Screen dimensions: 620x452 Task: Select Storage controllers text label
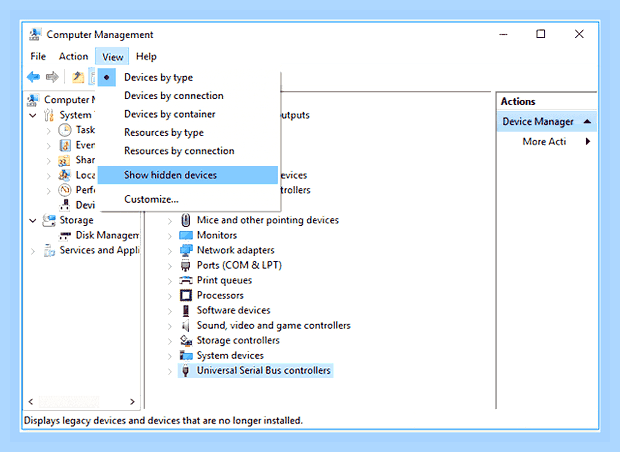coord(238,340)
